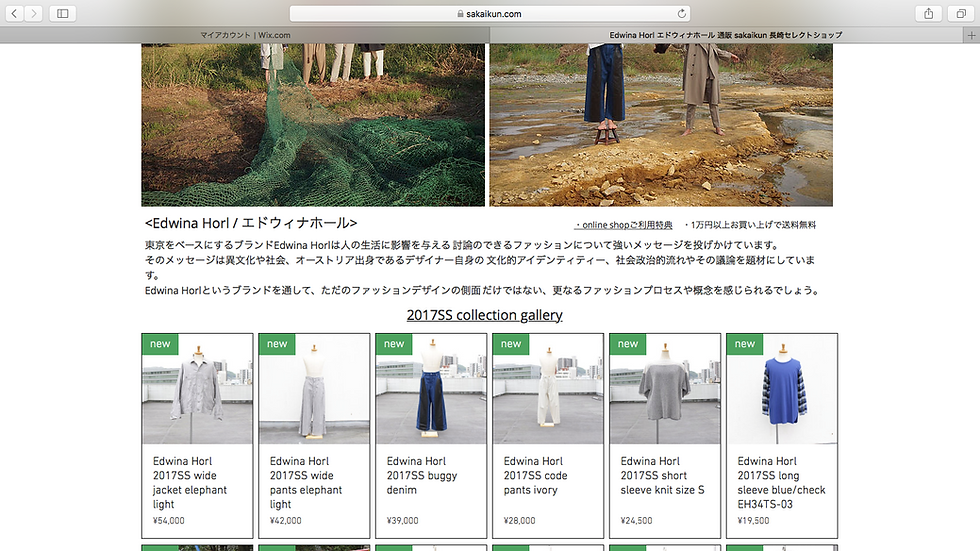Show all tabs overview icon
The image size is (980, 551).
point(961,13)
